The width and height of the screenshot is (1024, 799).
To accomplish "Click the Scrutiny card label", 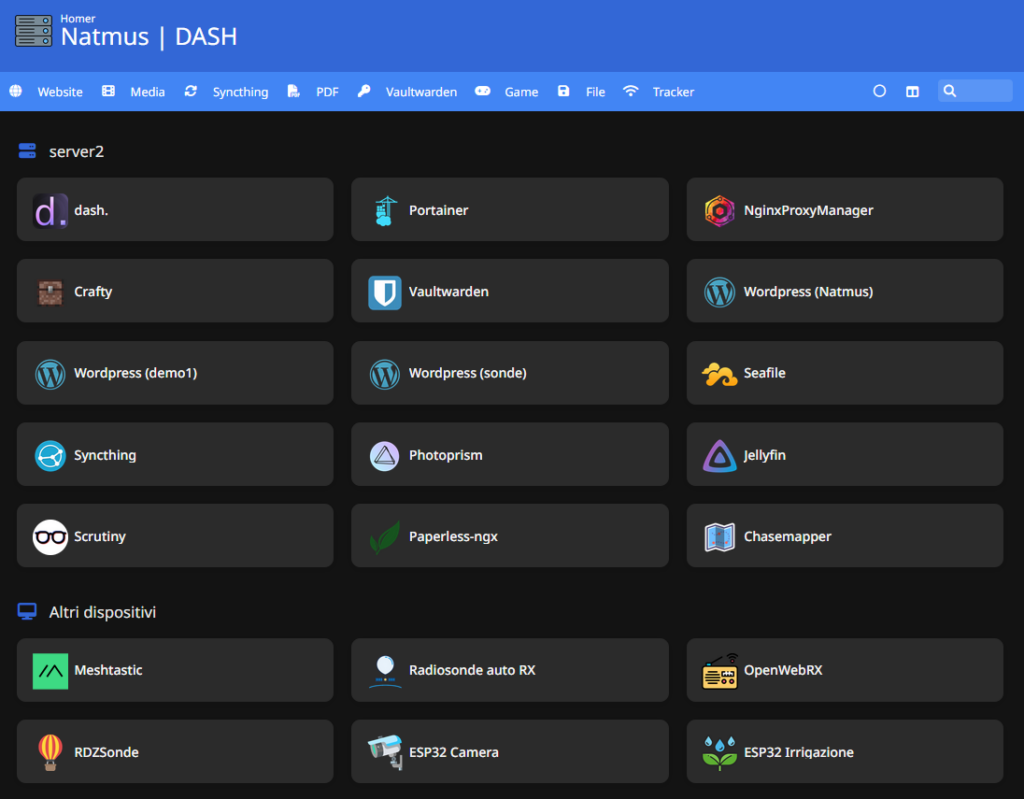I will [x=99, y=536].
